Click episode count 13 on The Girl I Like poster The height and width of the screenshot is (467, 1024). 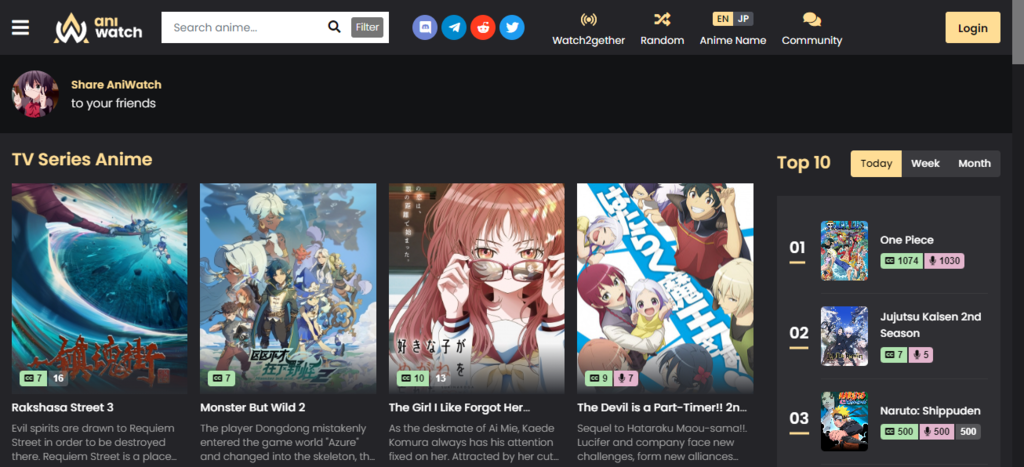pos(441,378)
